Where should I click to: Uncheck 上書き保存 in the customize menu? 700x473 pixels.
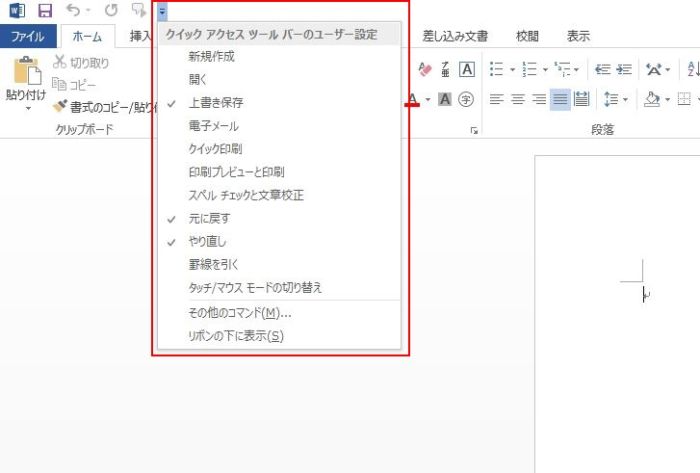[x=215, y=103]
